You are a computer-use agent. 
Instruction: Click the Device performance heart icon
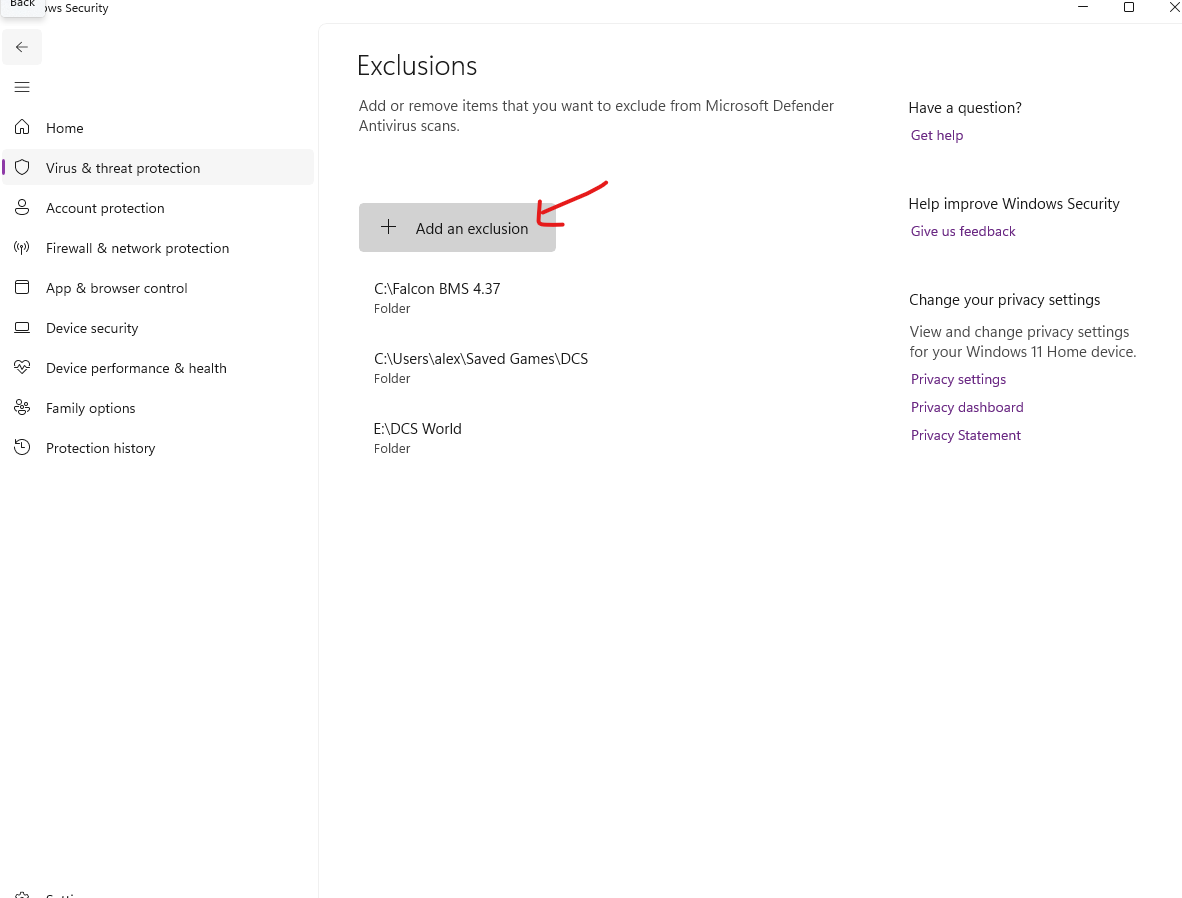[x=22, y=367]
